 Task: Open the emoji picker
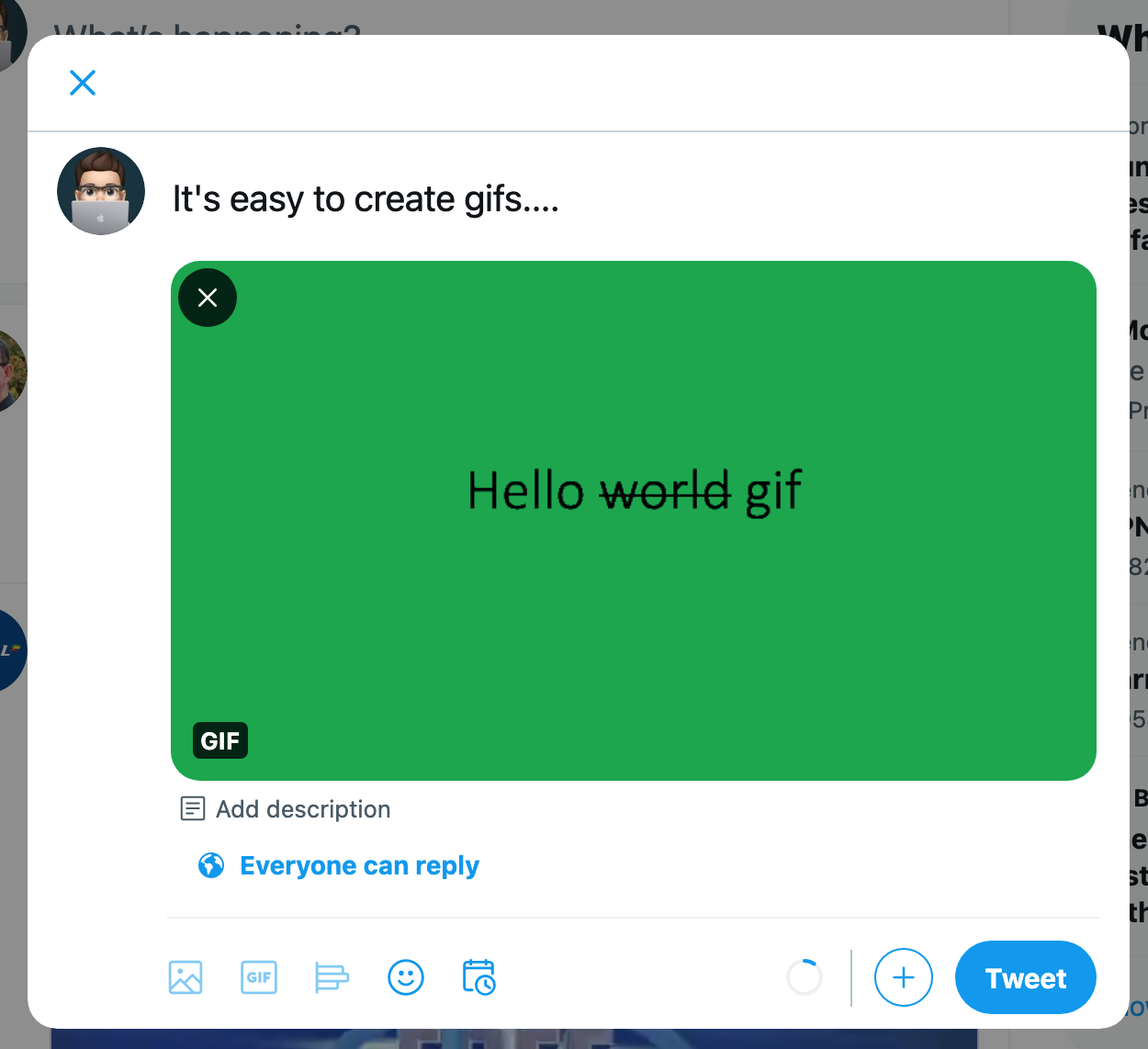click(405, 977)
